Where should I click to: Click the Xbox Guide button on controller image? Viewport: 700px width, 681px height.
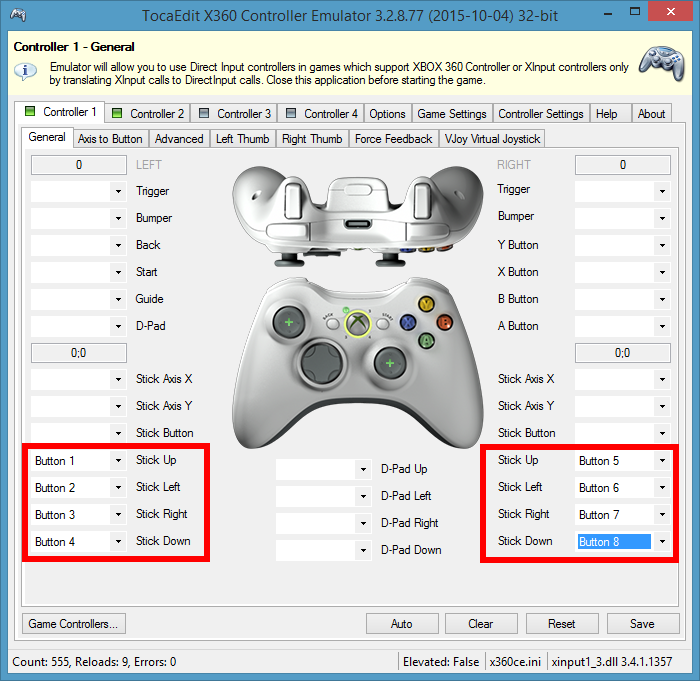point(358,323)
